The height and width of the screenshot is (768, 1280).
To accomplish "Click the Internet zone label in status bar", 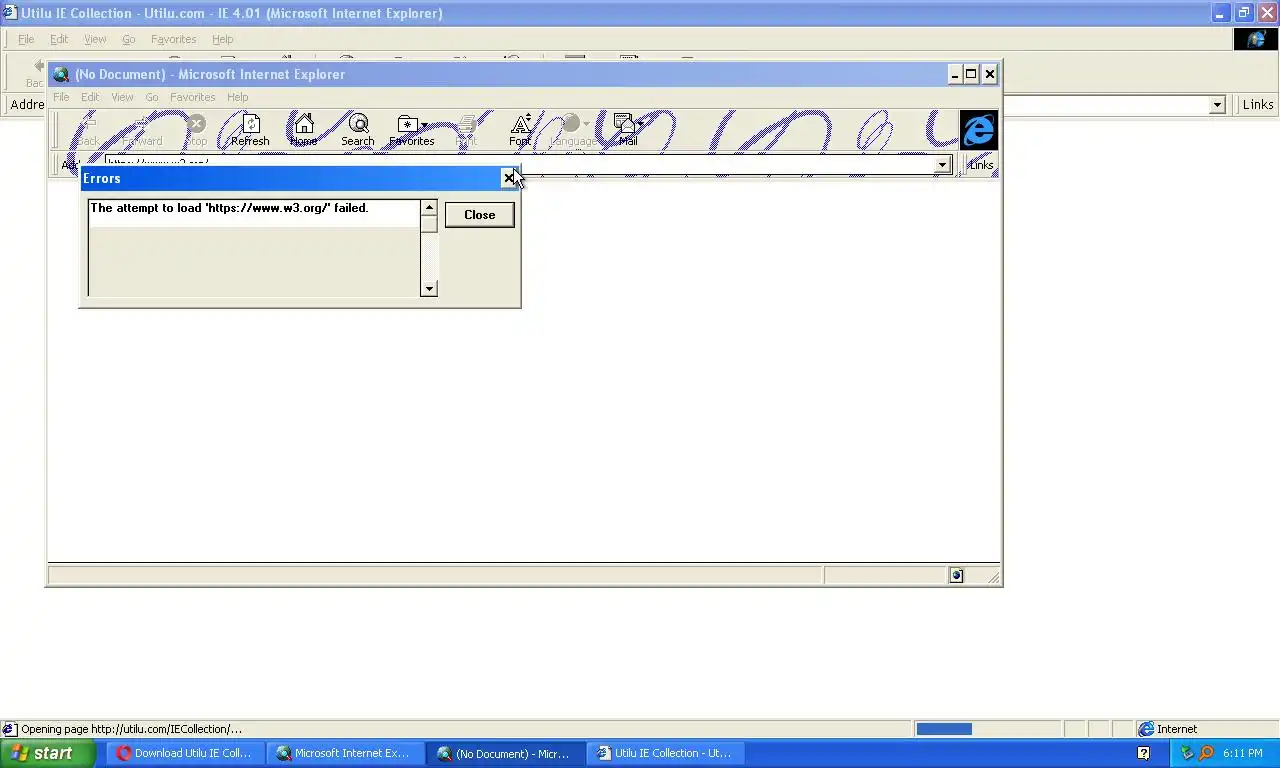I will (1177, 729).
